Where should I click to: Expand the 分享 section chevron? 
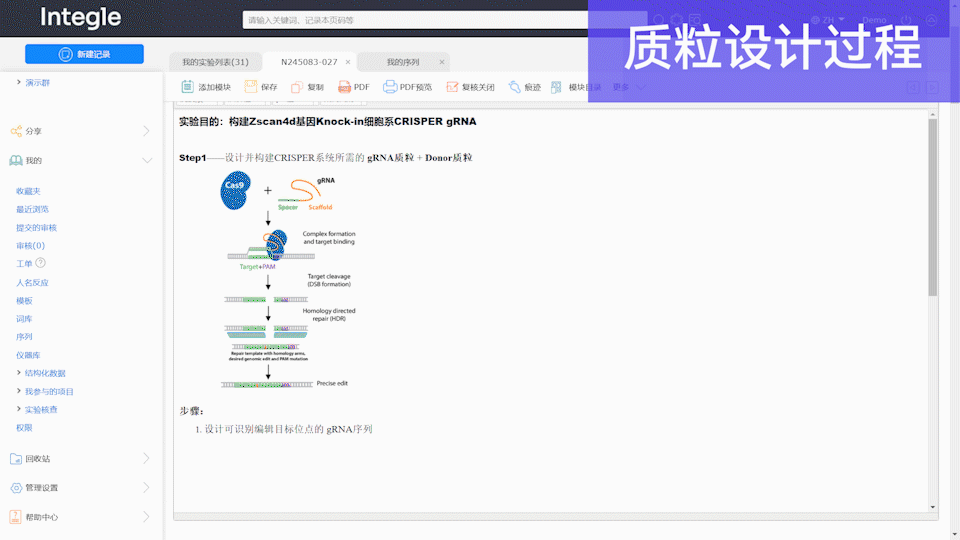coord(146,131)
